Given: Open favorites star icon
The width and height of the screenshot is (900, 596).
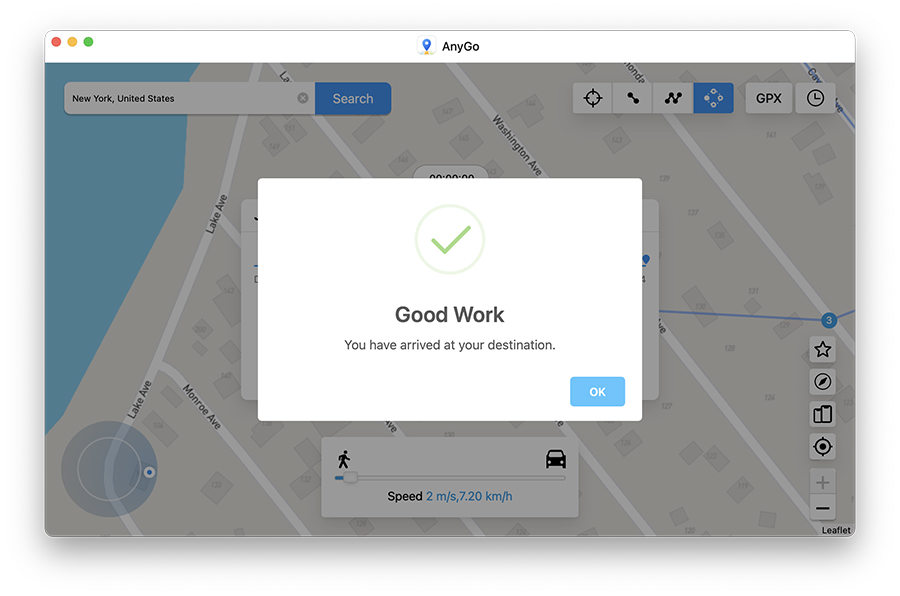Looking at the screenshot, I should point(822,350).
